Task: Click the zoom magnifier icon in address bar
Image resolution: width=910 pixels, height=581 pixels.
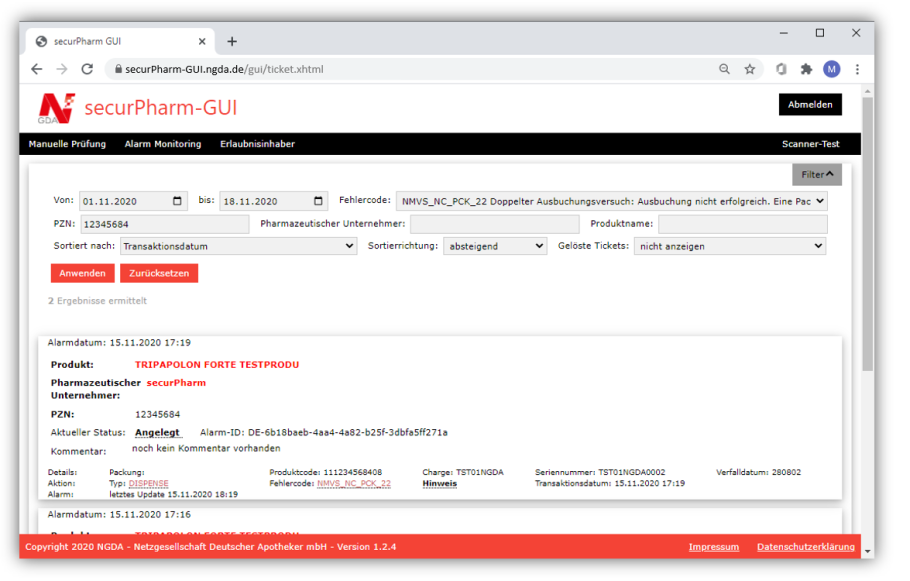Action: point(724,69)
